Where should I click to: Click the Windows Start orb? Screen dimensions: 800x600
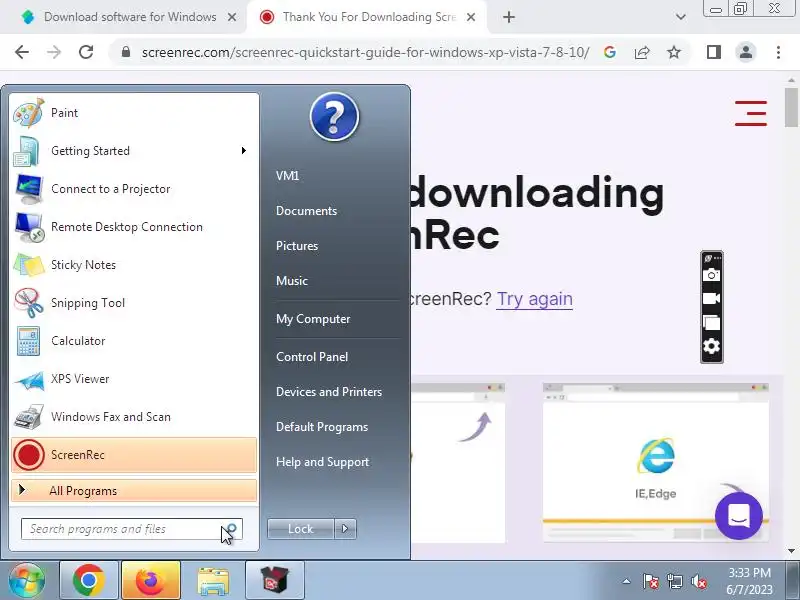[27, 580]
